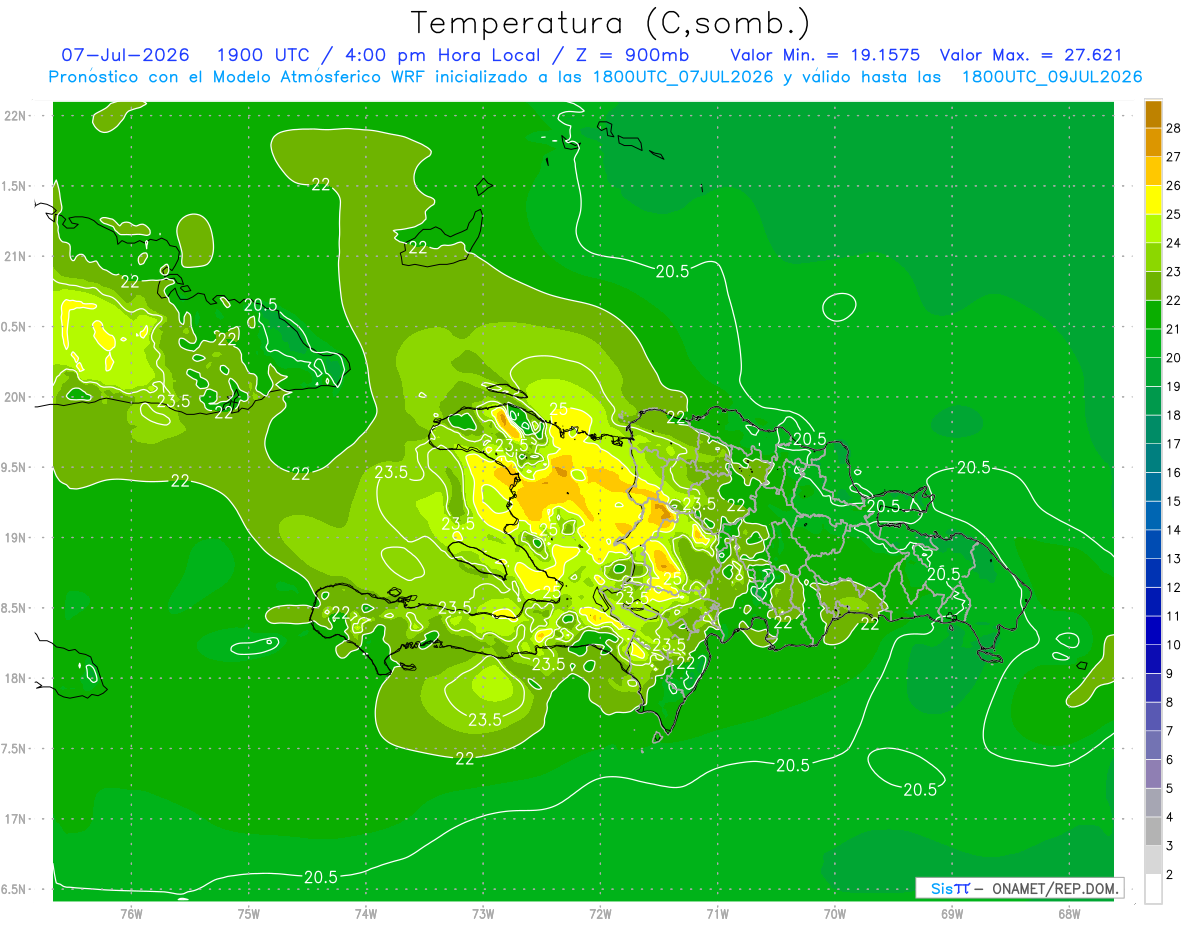Click the "Valor Min. = 19.1575" value
1200x927 pixels.
click(x=825, y=55)
